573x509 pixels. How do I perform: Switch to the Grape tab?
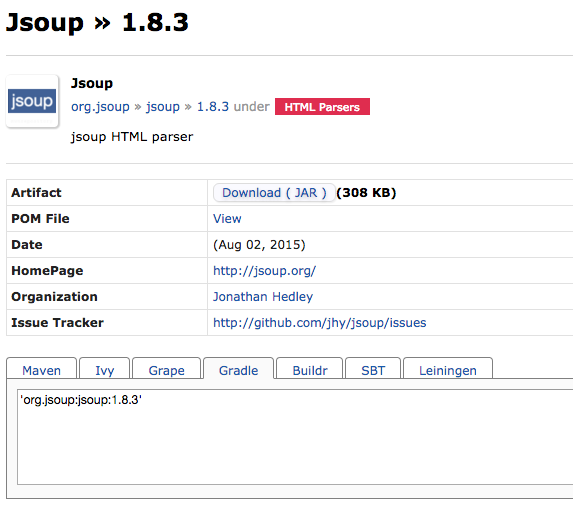[166, 369]
